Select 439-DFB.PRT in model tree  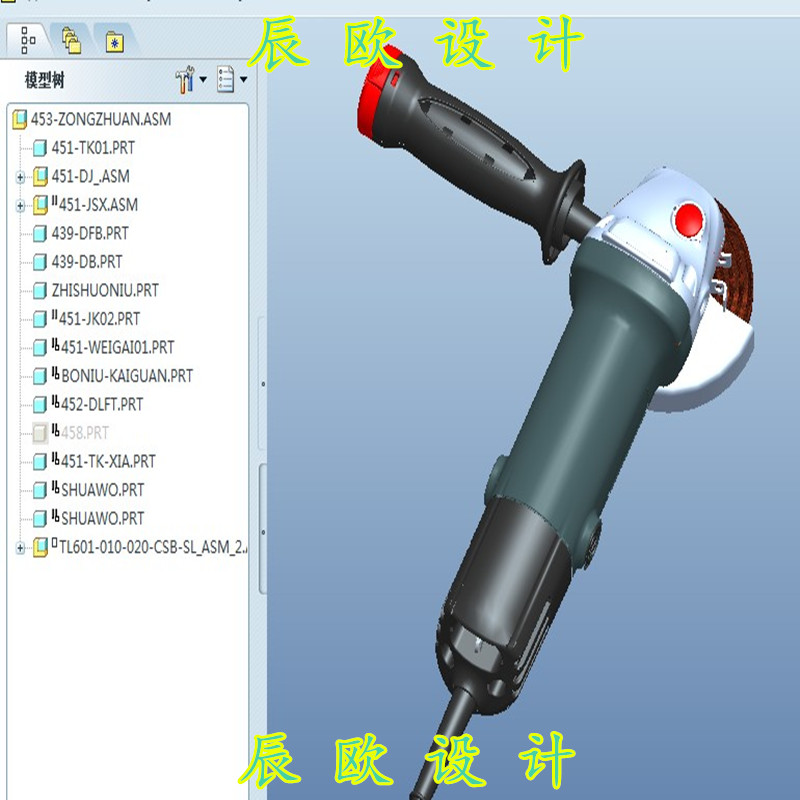pos(90,234)
